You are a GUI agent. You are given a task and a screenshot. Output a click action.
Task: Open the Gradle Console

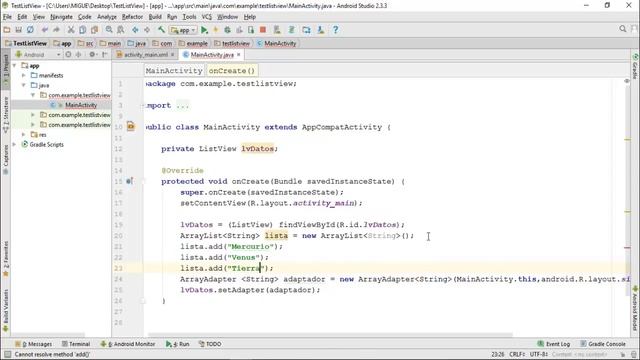click(x=603, y=344)
